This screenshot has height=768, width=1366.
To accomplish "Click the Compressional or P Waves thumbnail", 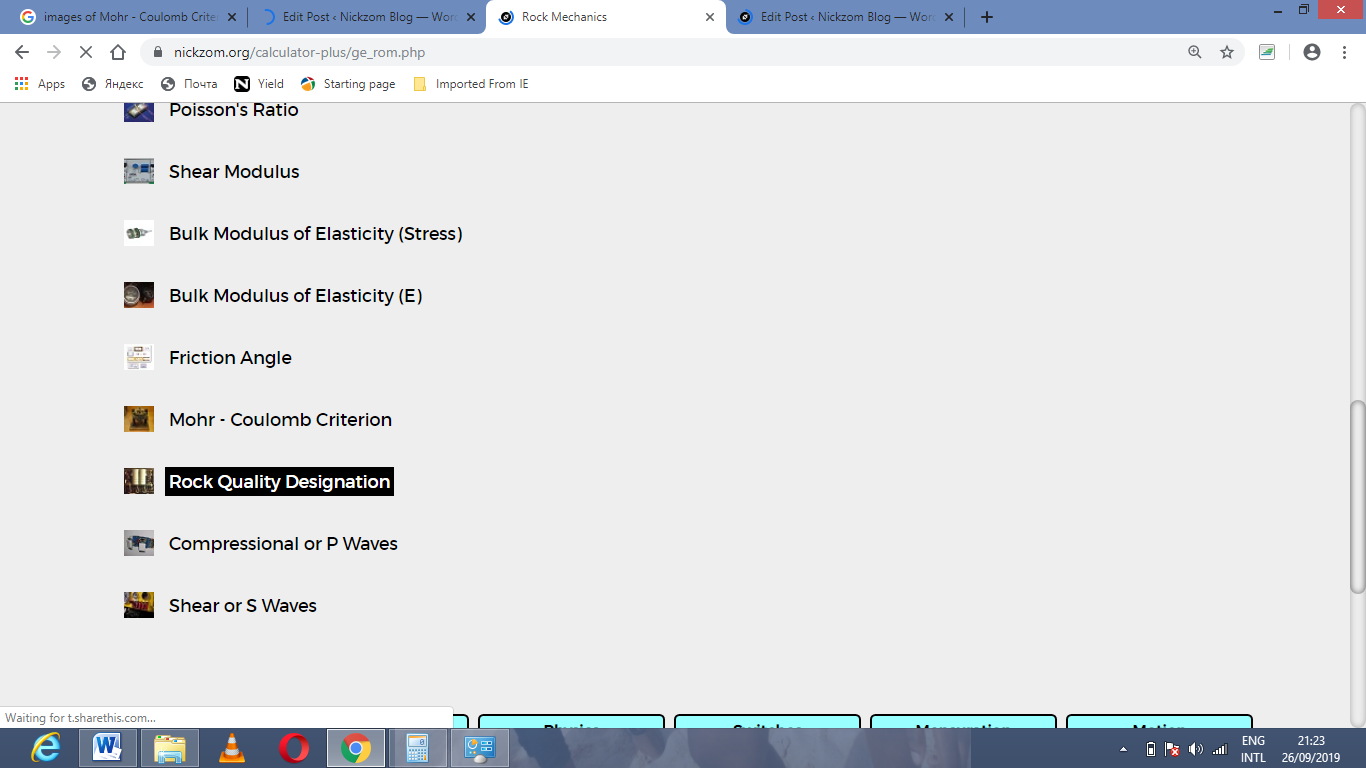I will coord(139,543).
